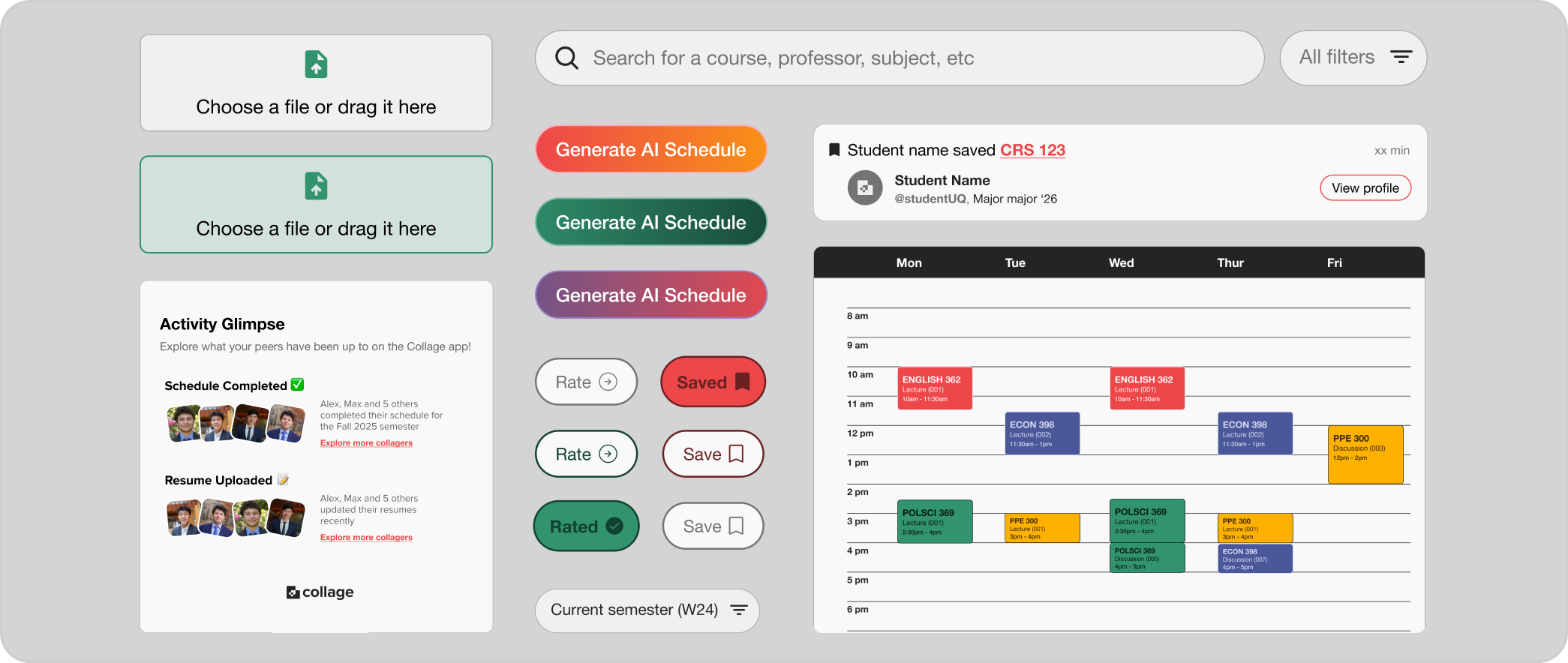The width and height of the screenshot is (1568, 663).
Task: Open the CRS 123 course link
Action: tap(1032, 150)
